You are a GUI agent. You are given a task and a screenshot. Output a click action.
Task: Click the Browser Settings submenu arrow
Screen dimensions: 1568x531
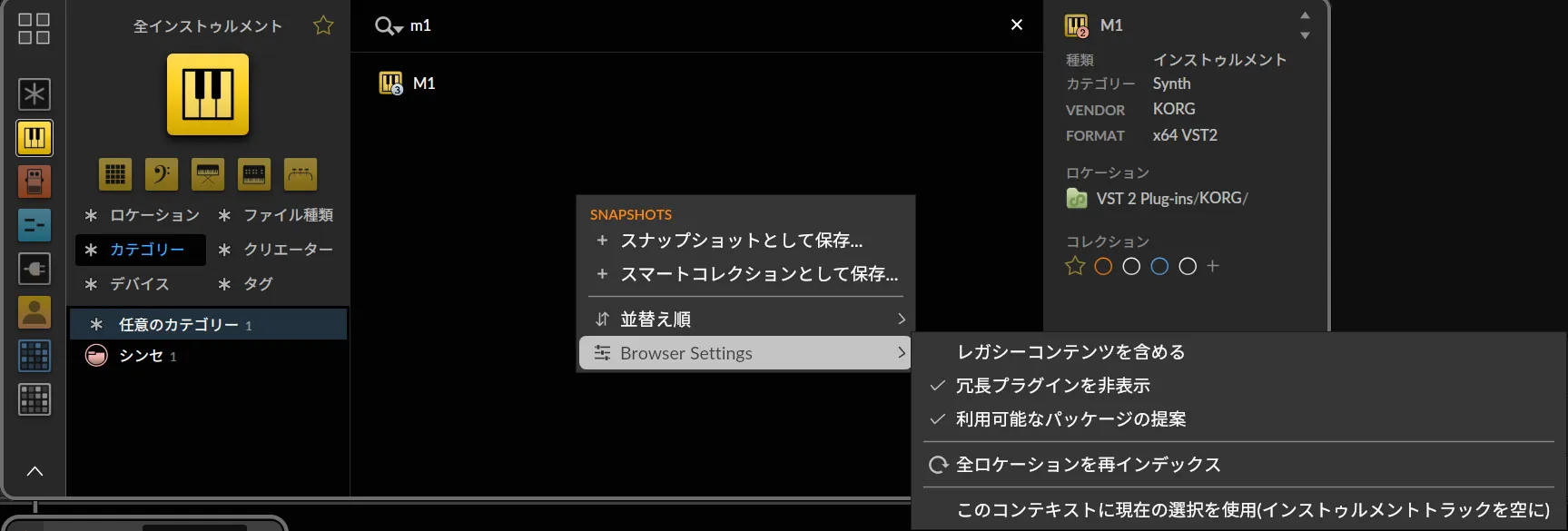[901, 353]
